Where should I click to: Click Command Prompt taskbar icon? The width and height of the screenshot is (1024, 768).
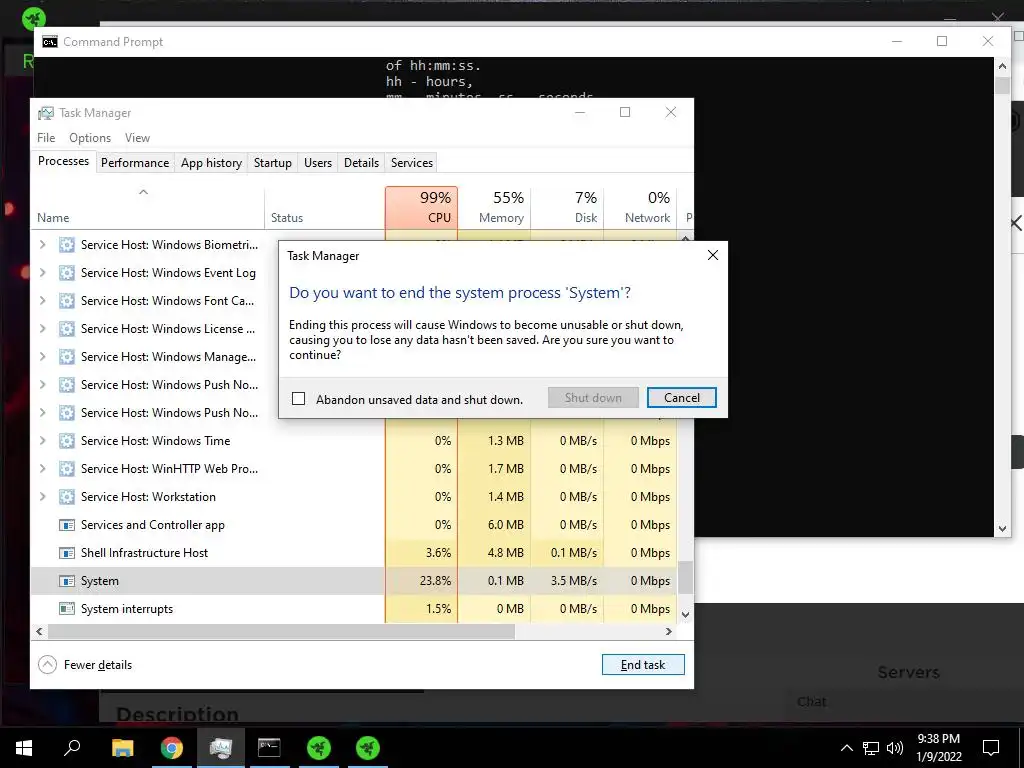pyautogui.click(x=269, y=748)
